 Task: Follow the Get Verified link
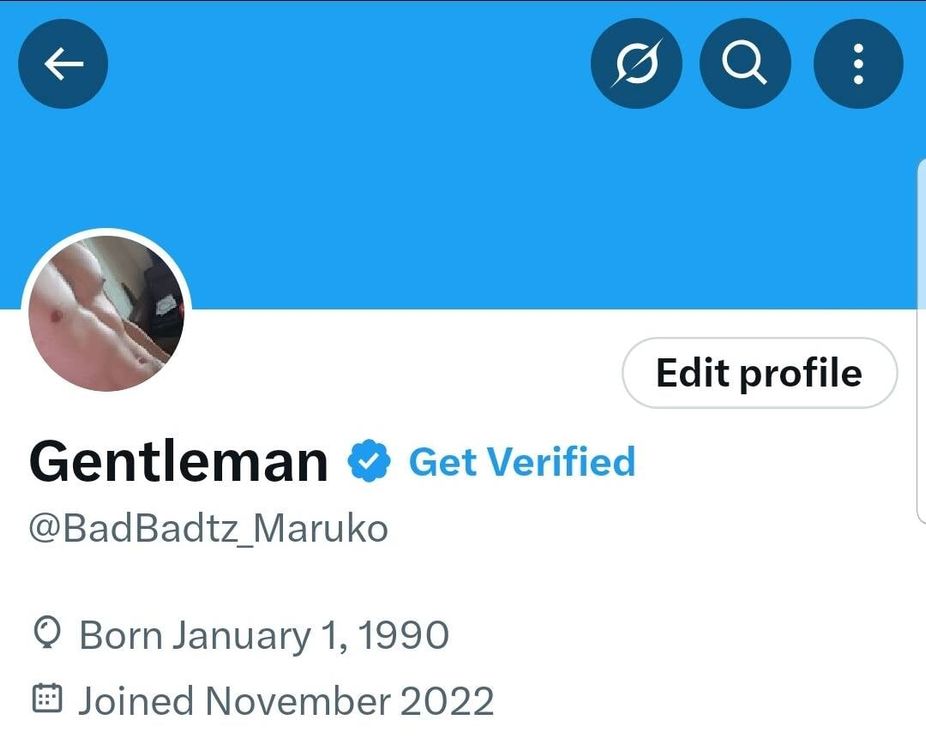[x=522, y=461]
